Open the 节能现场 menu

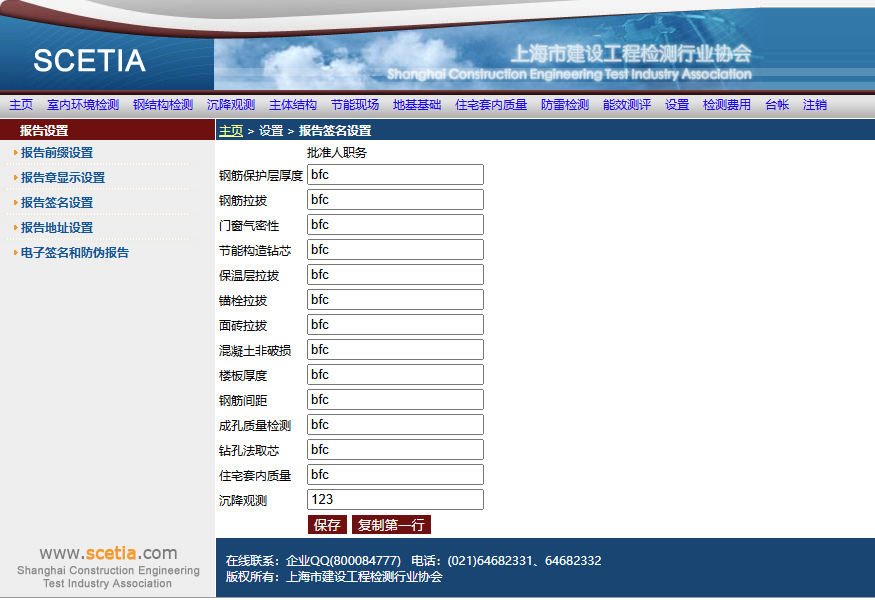tap(355, 105)
